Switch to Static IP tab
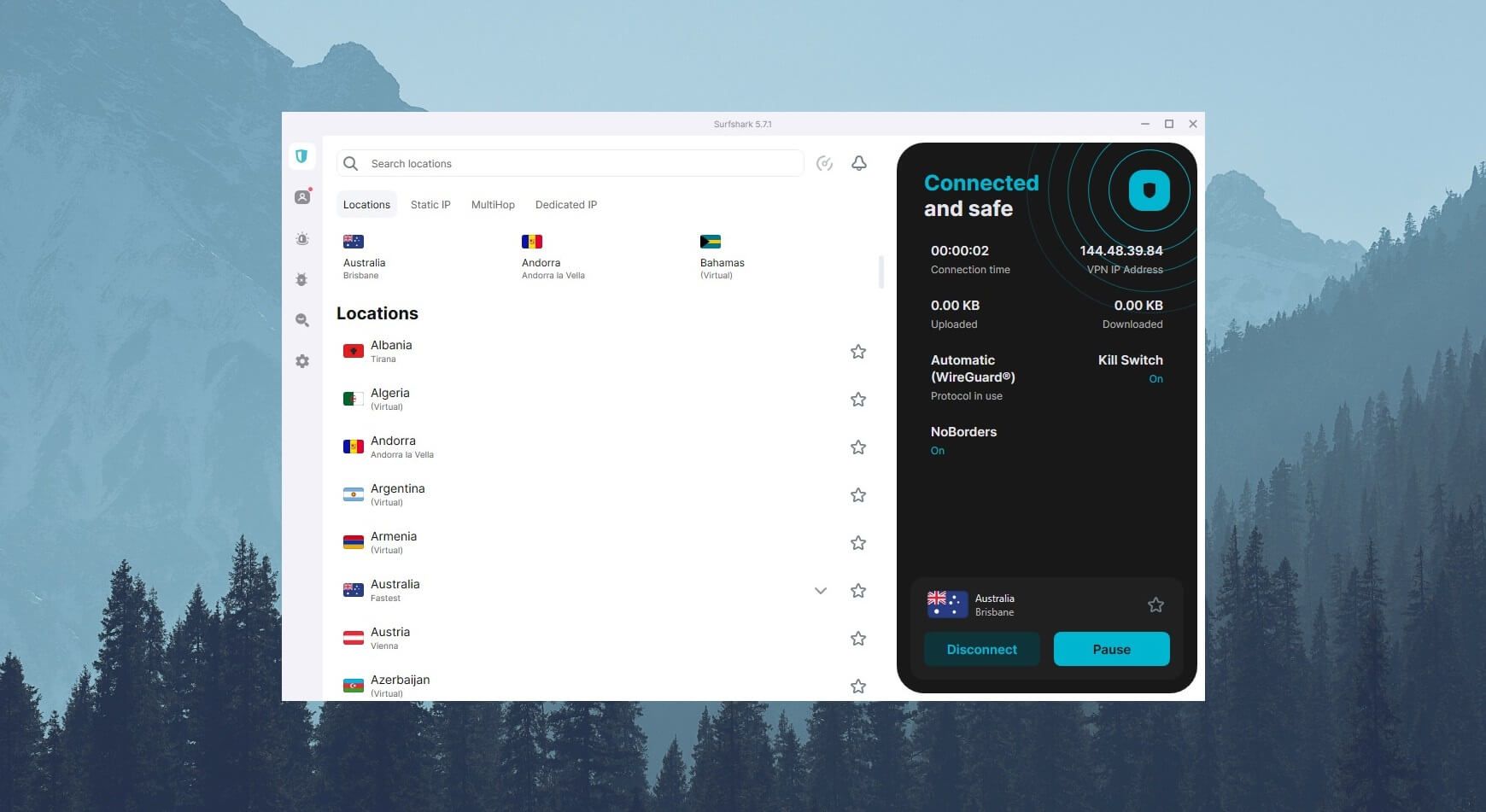The image size is (1486, 812). click(430, 205)
